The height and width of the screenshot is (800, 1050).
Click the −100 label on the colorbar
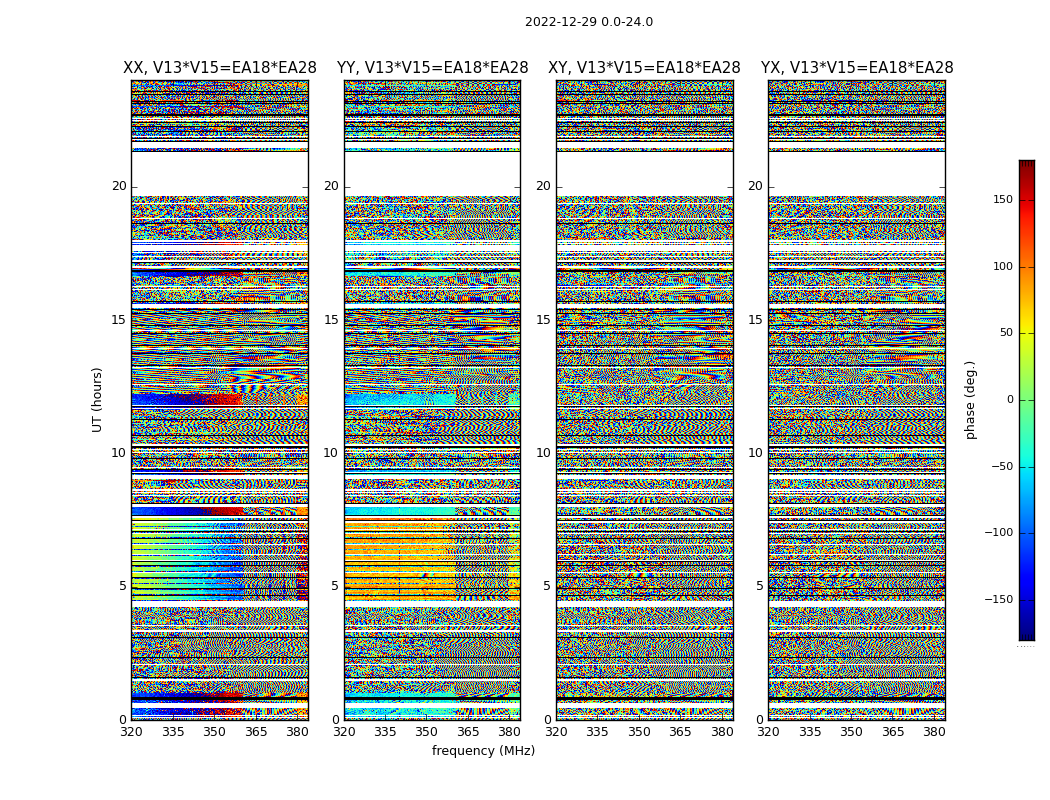click(x=998, y=533)
